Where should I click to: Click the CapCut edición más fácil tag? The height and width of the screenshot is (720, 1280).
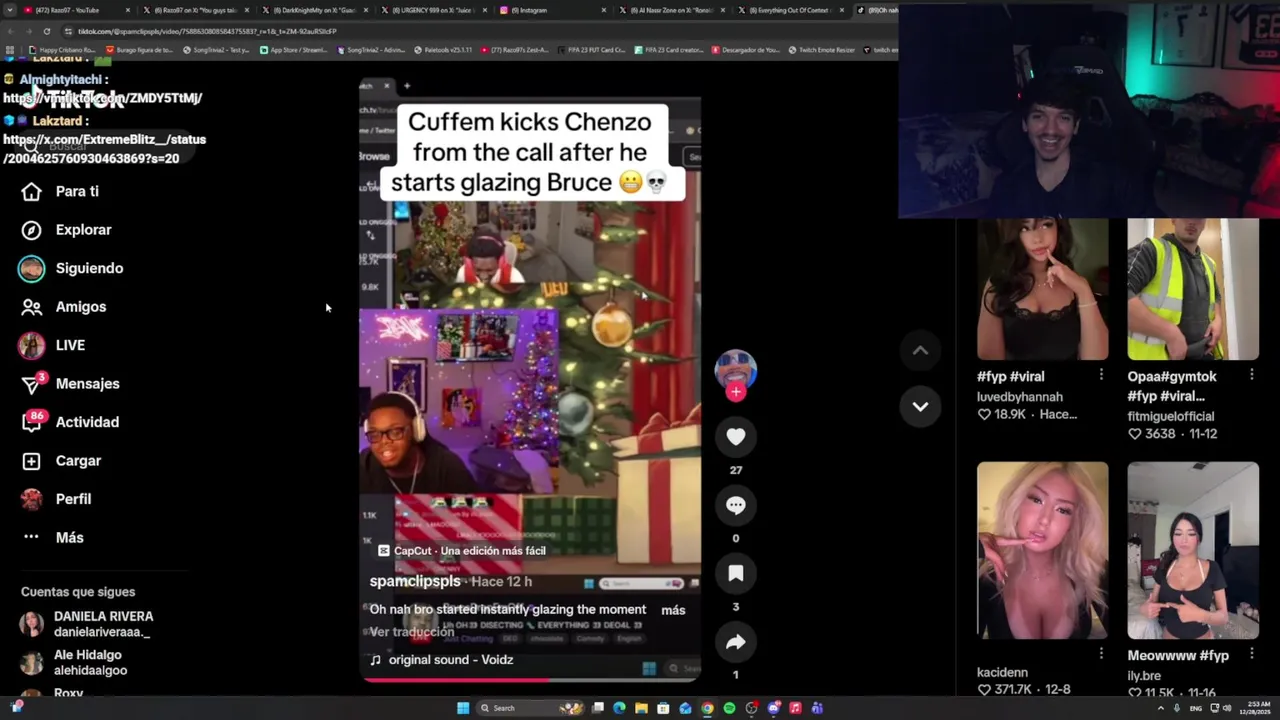tap(462, 551)
